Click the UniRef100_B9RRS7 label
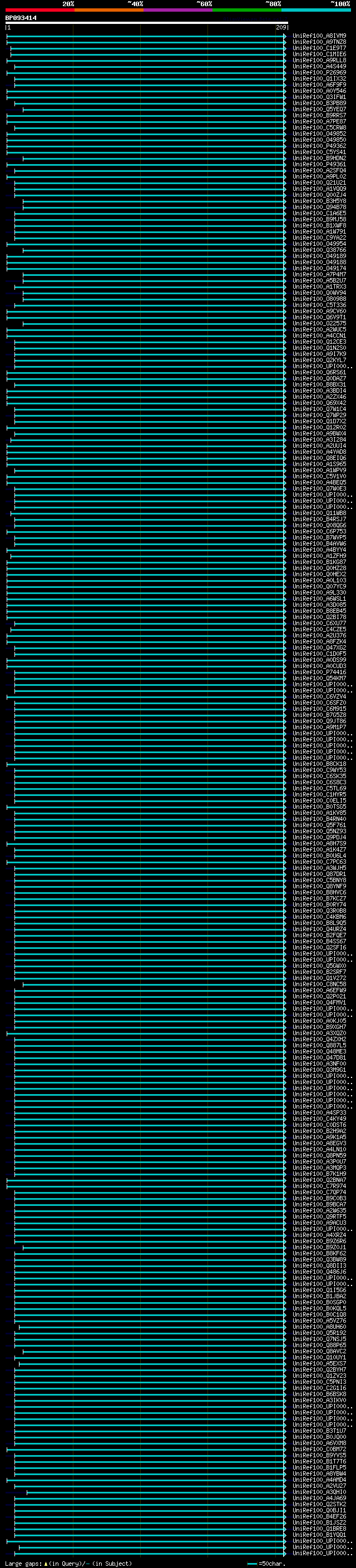The width and height of the screenshot is (356, 1568). (319, 115)
